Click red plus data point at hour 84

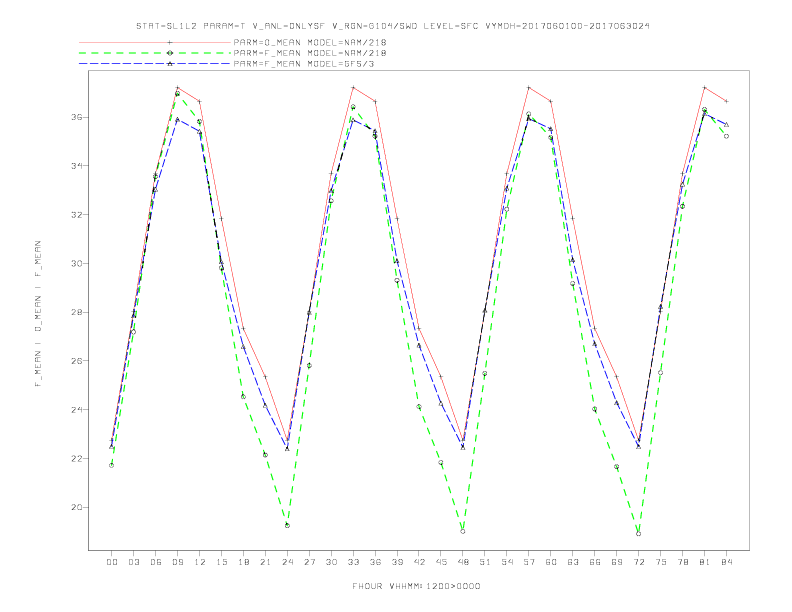tap(726, 101)
